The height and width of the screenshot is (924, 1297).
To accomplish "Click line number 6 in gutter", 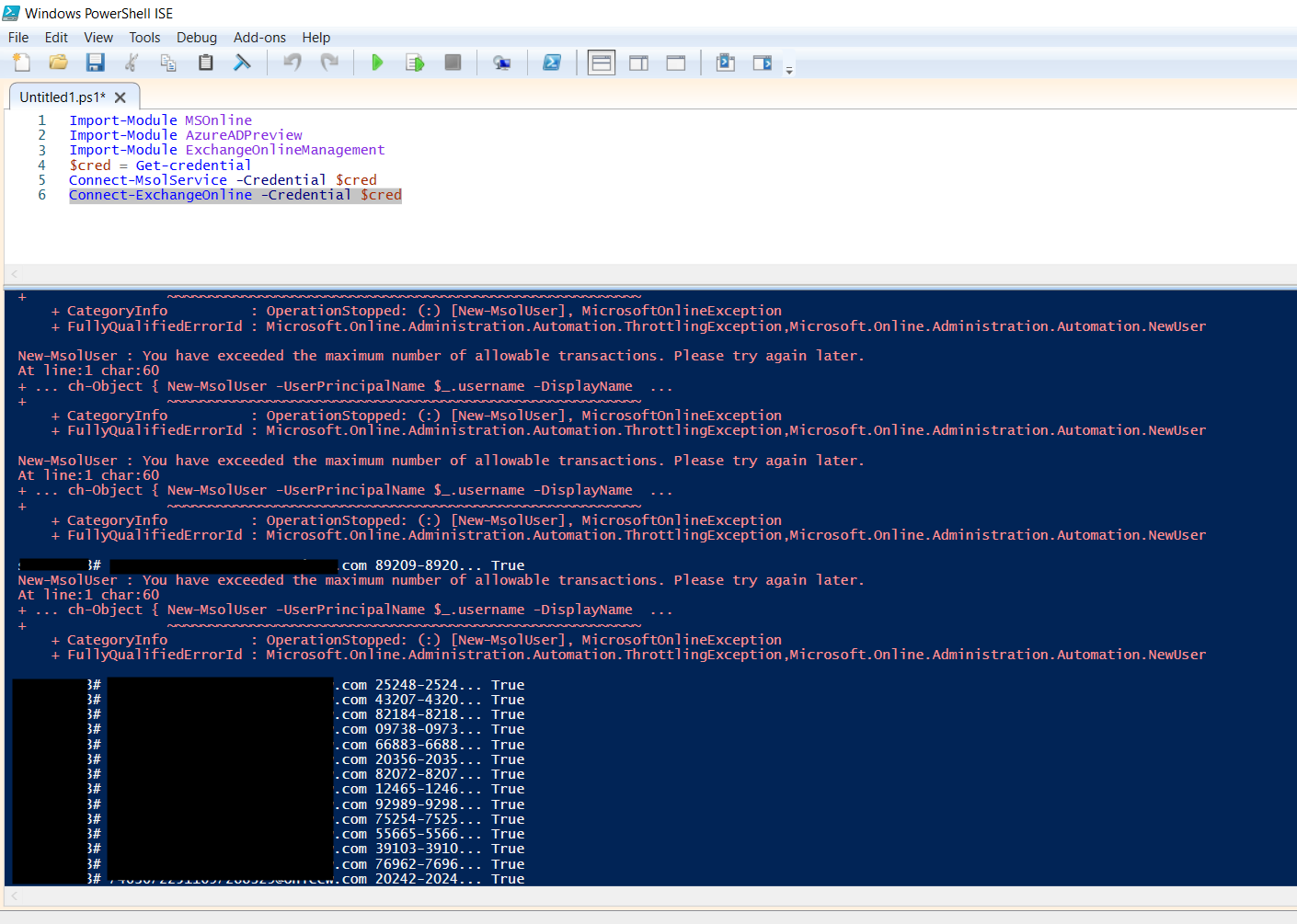I will click(41, 195).
